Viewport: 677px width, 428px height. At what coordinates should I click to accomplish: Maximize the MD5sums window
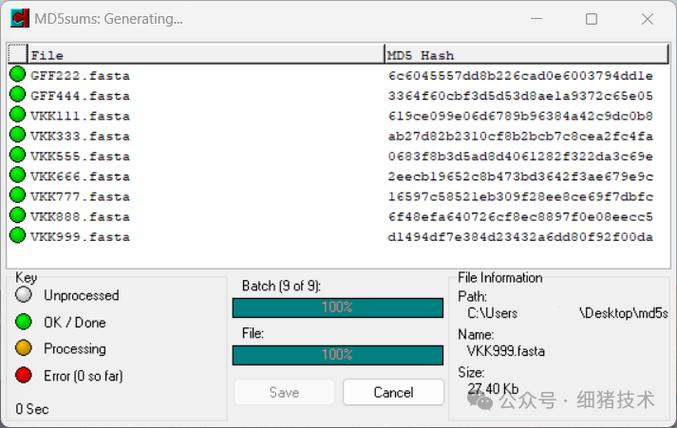(x=592, y=19)
